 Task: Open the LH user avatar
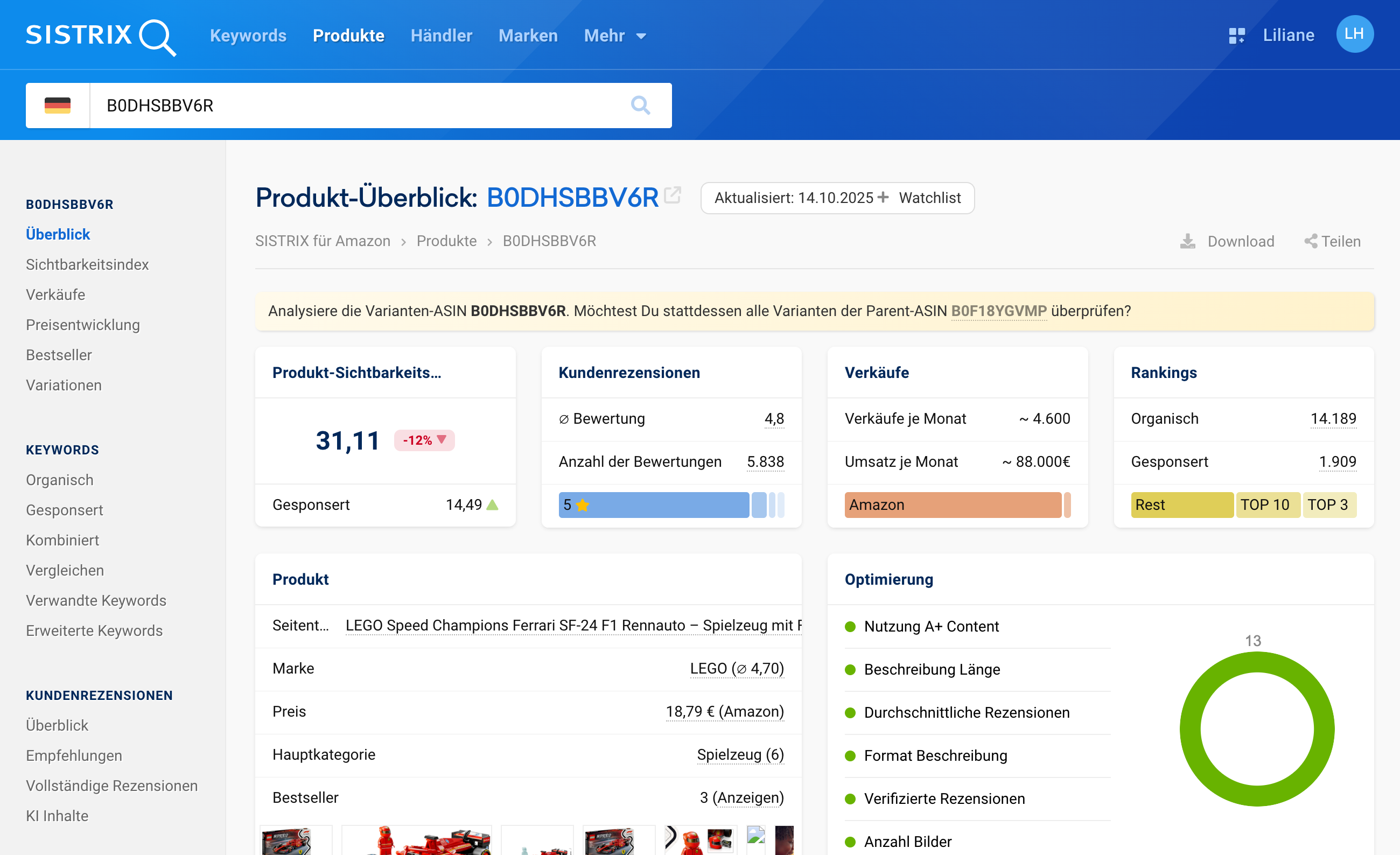click(x=1354, y=34)
